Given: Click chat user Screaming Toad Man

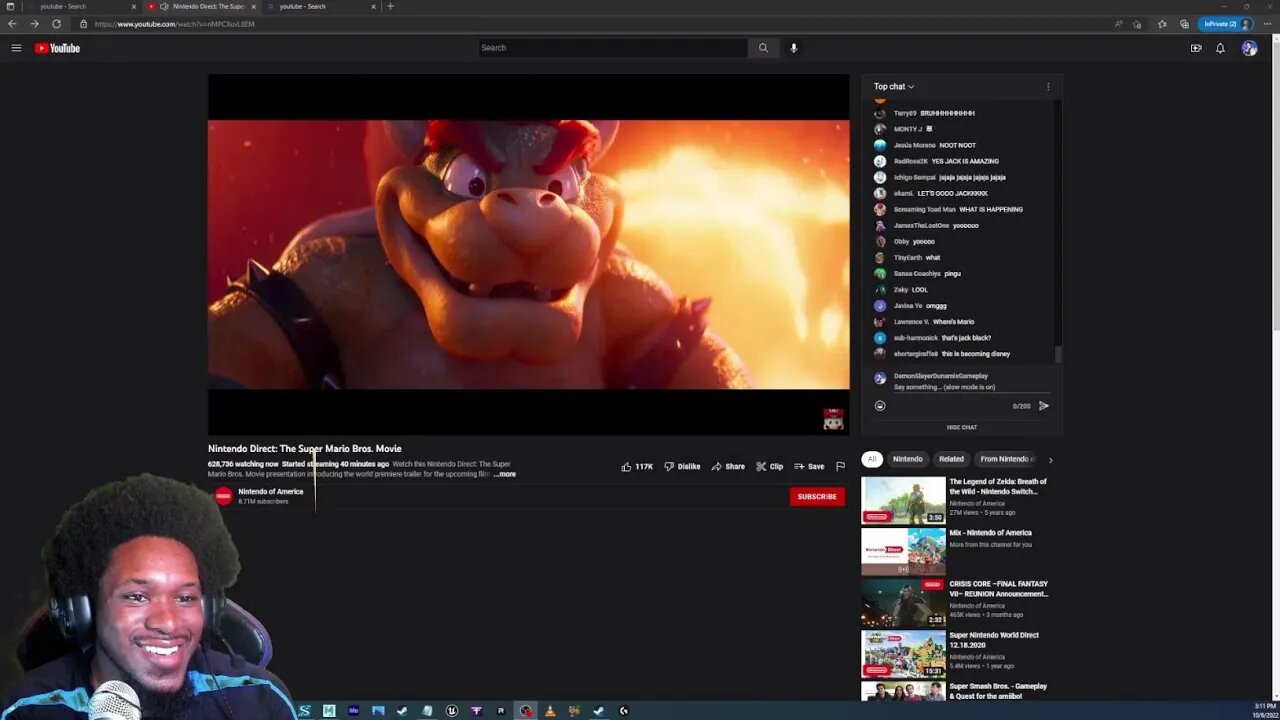Looking at the screenshot, I should pos(924,209).
